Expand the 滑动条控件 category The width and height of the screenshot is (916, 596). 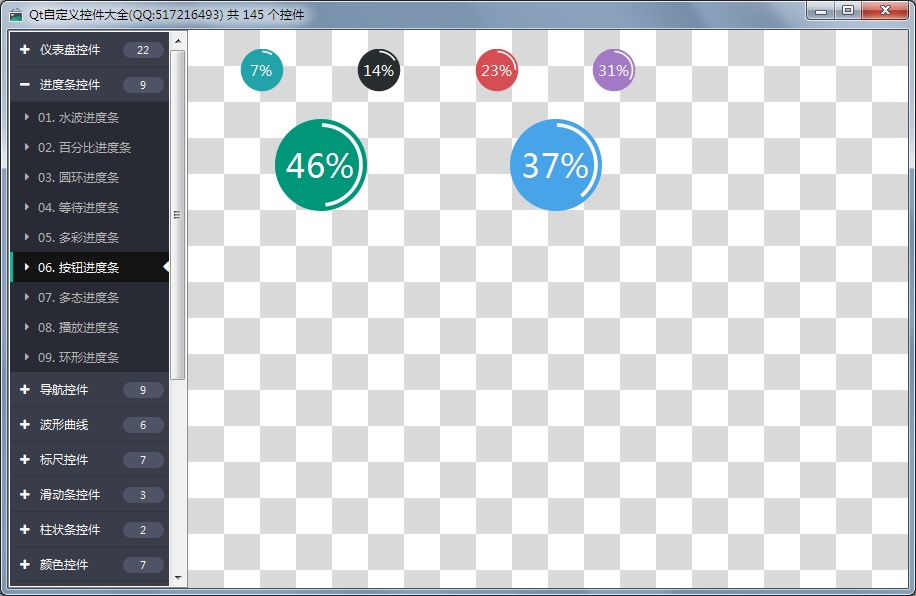pos(89,495)
